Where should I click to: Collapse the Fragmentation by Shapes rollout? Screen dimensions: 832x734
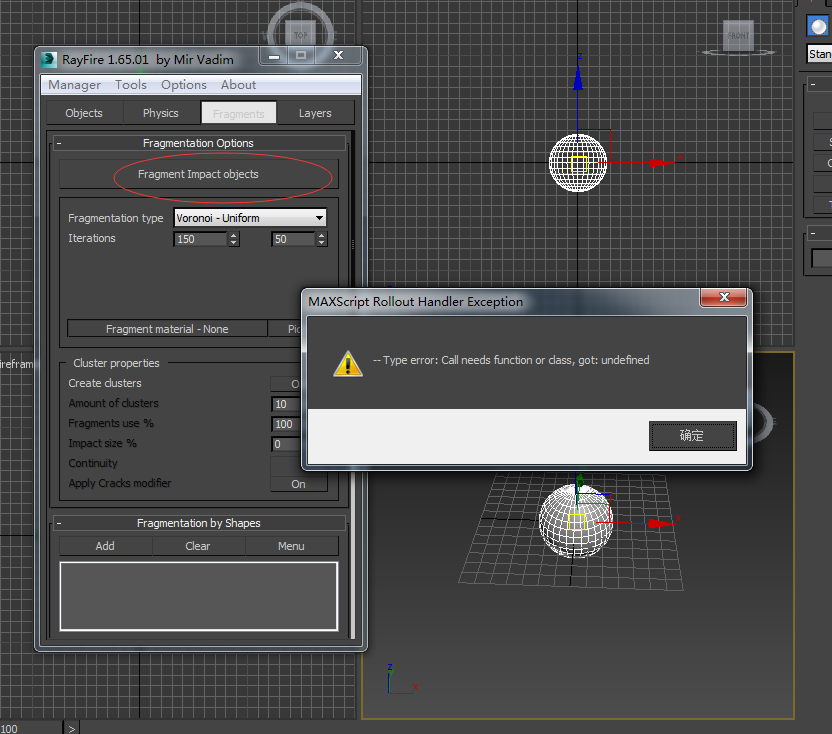click(59, 523)
